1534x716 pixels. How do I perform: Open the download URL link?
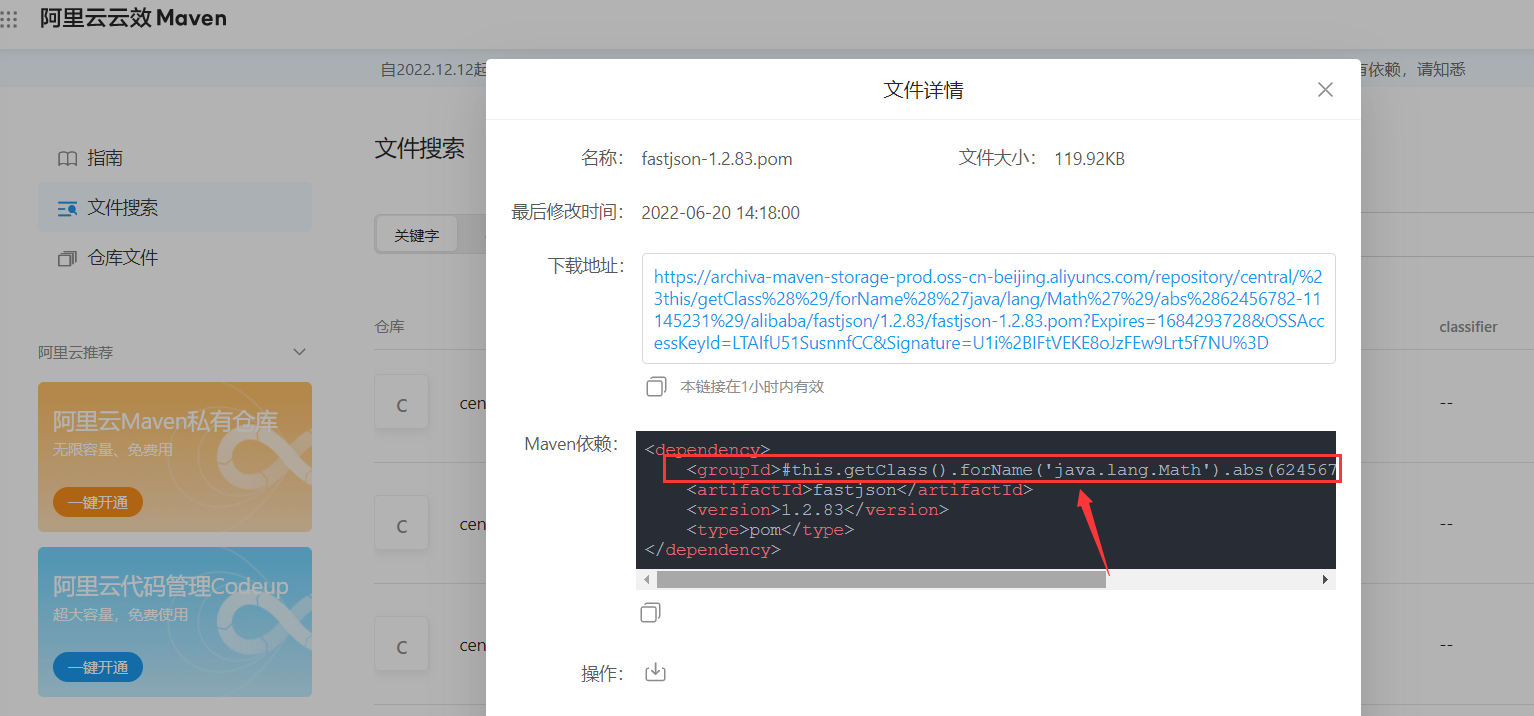(x=988, y=310)
